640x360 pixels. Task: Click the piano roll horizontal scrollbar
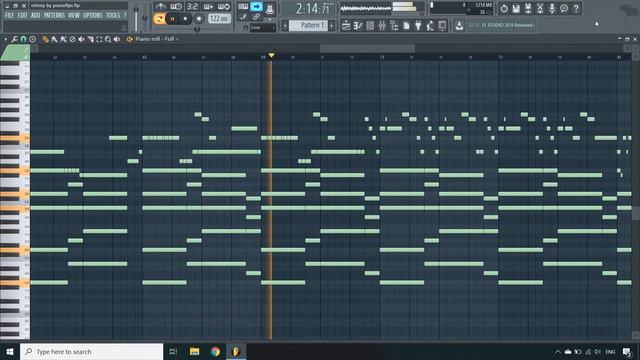tap(367, 48)
